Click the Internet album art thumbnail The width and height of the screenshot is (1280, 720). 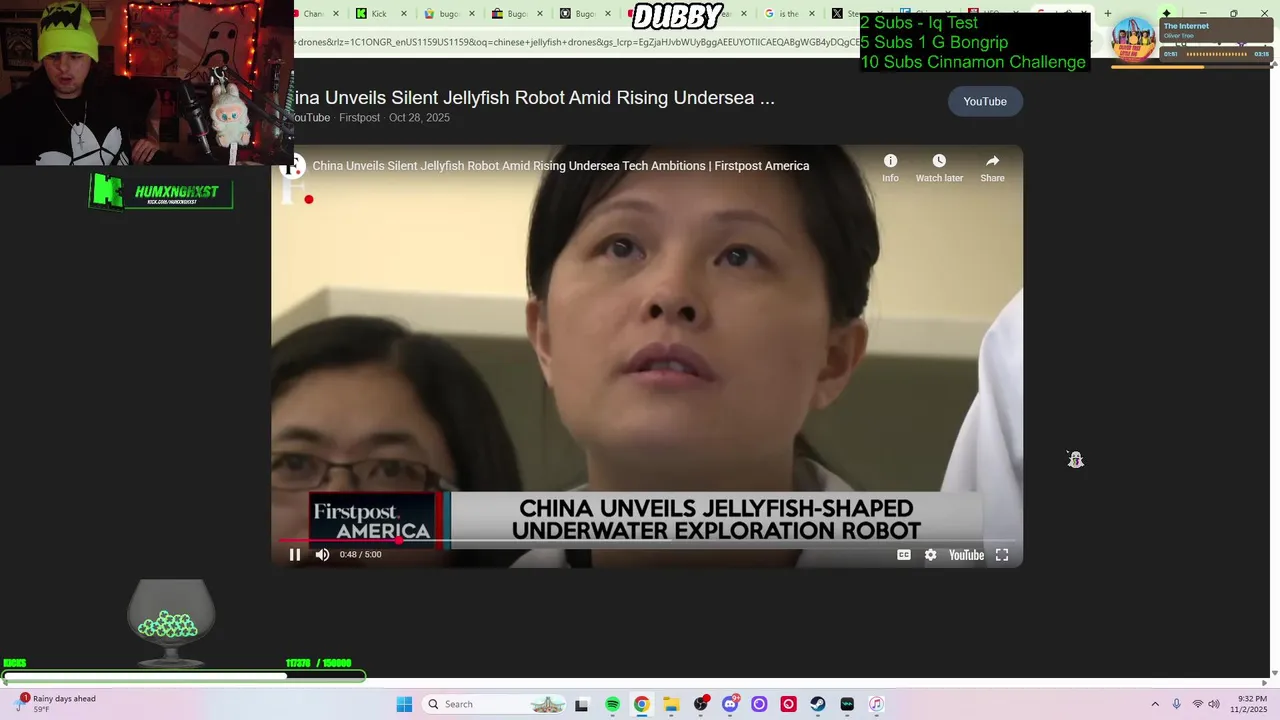[x=1134, y=39]
